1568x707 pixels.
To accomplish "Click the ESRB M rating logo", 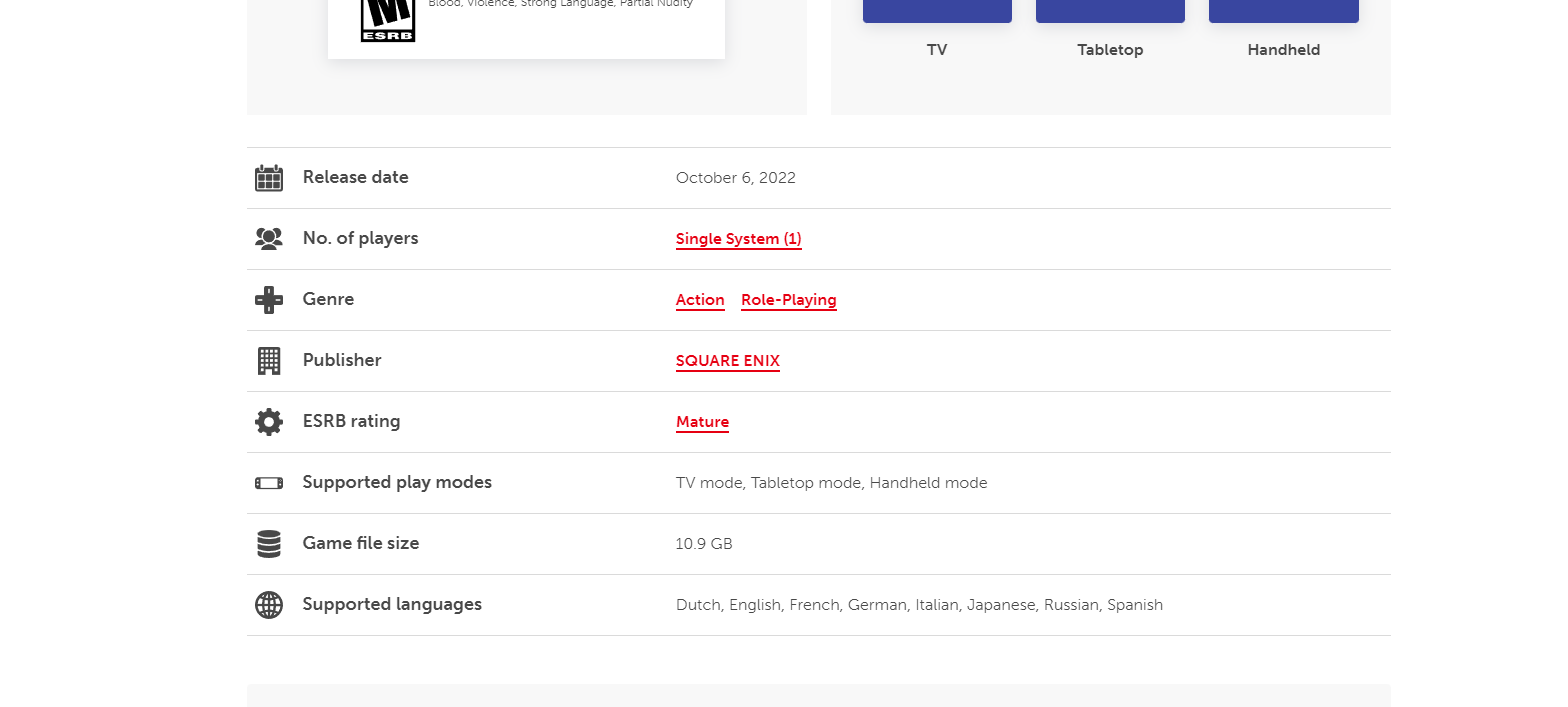I will (x=388, y=20).
